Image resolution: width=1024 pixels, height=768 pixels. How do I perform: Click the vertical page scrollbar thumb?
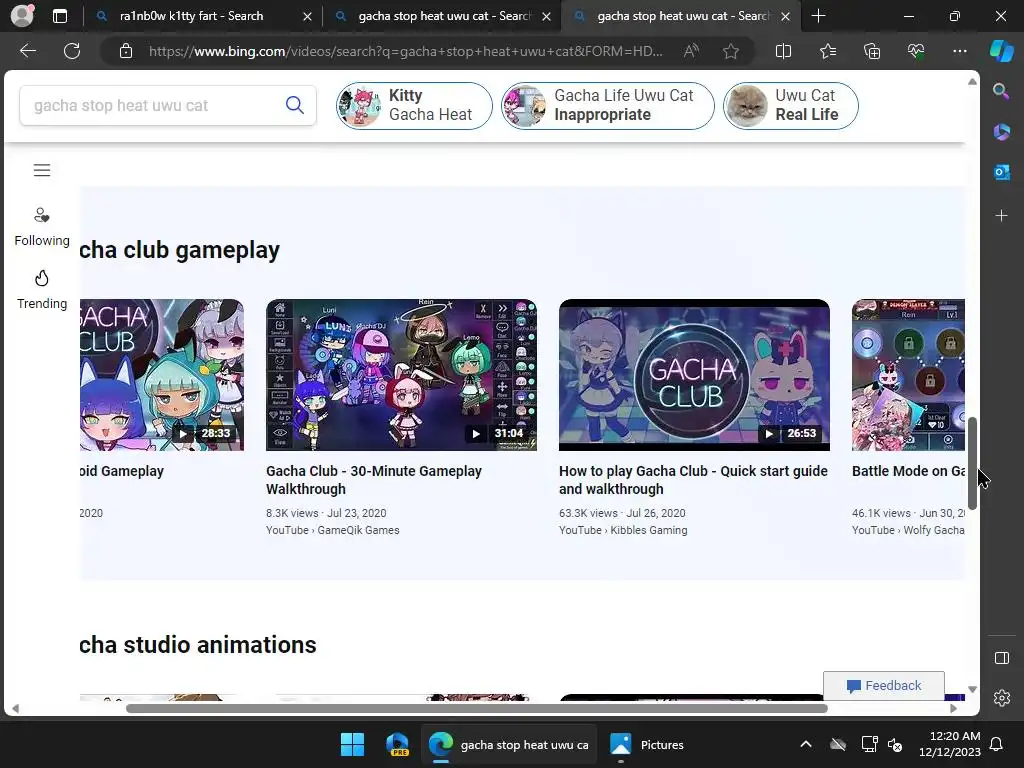click(972, 463)
